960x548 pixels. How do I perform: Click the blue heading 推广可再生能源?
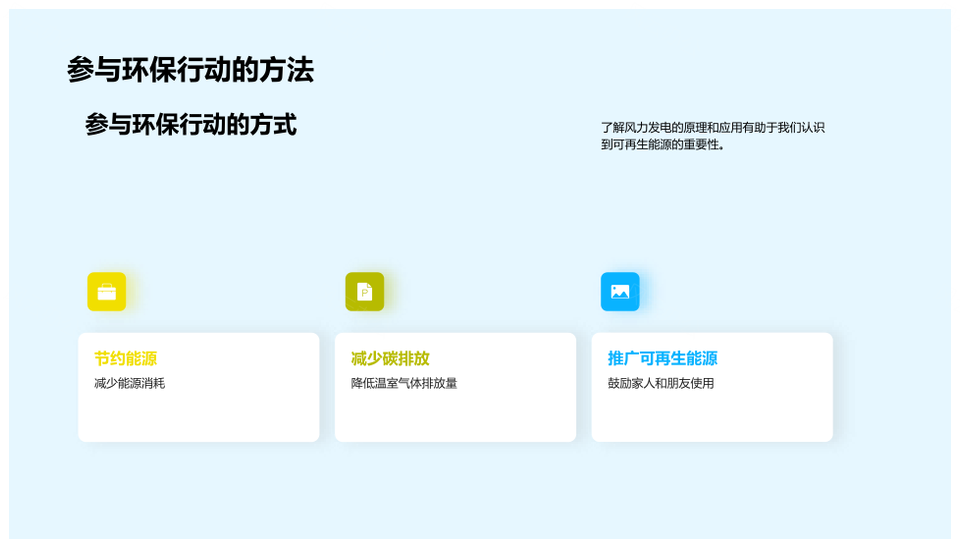[662, 358]
